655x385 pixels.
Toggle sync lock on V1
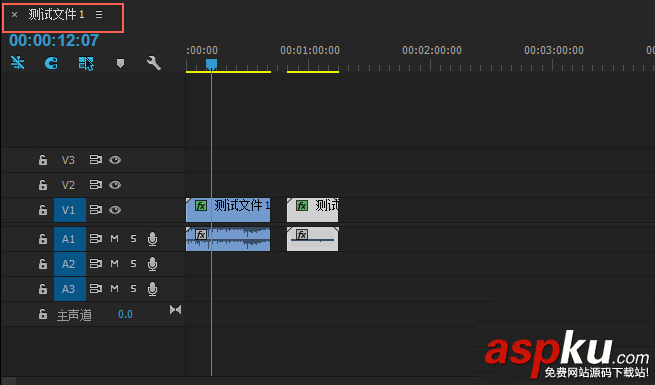(96, 210)
